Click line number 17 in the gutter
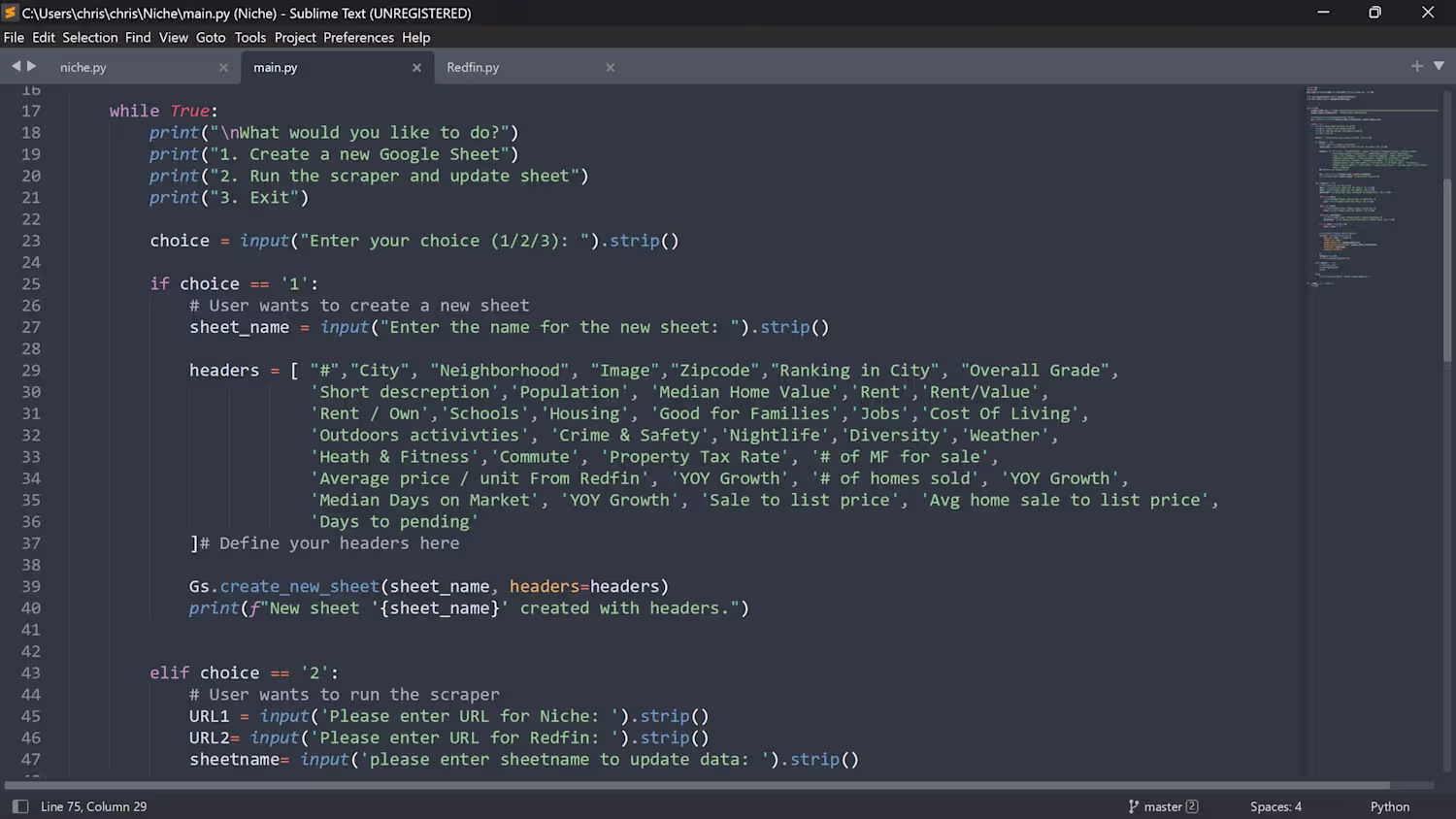1456x819 pixels. click(31, 111)
